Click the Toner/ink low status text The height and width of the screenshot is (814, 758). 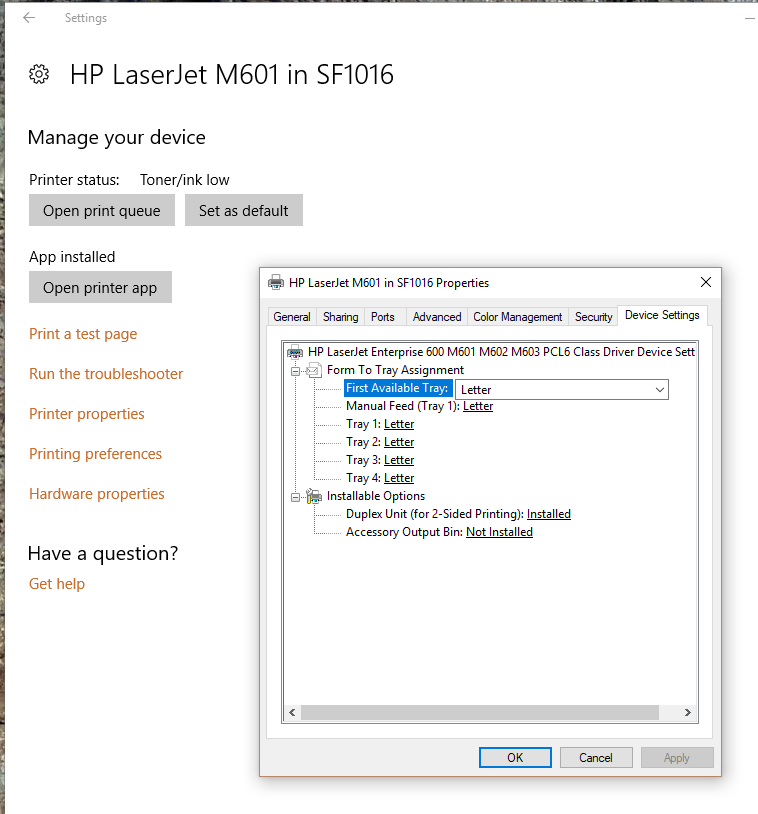coord(184,180)
